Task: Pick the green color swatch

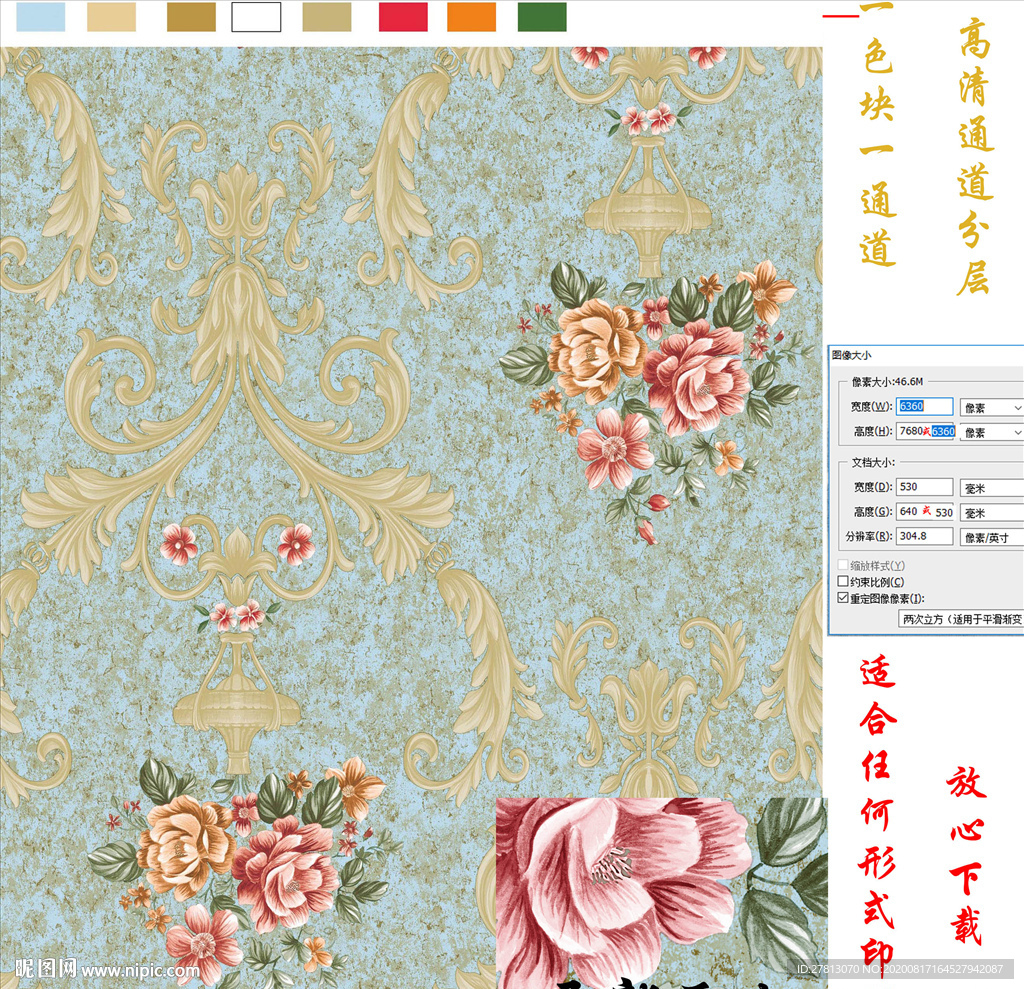Action: tap(542, 16)
